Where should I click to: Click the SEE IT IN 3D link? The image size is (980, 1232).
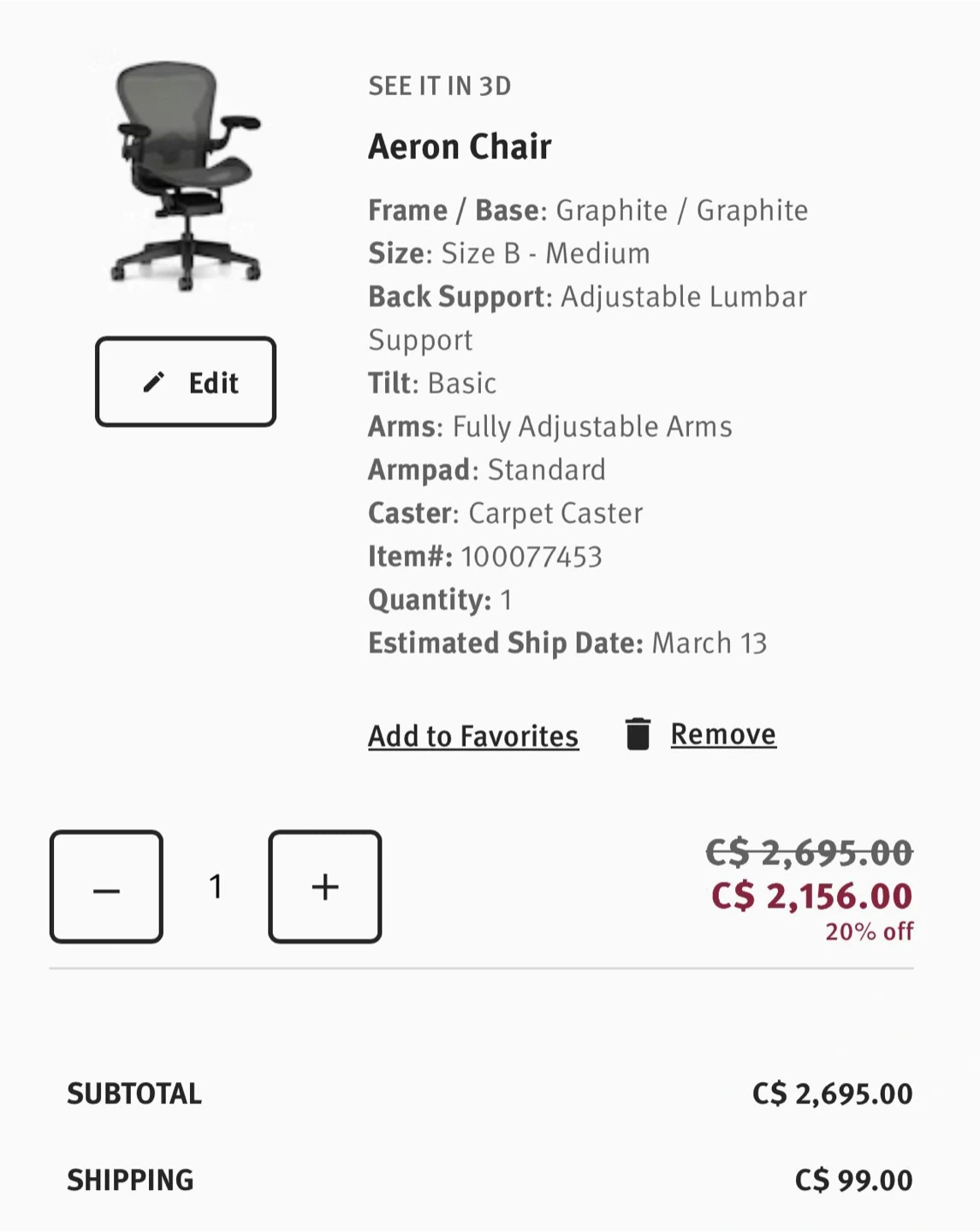tap(440, 86)
